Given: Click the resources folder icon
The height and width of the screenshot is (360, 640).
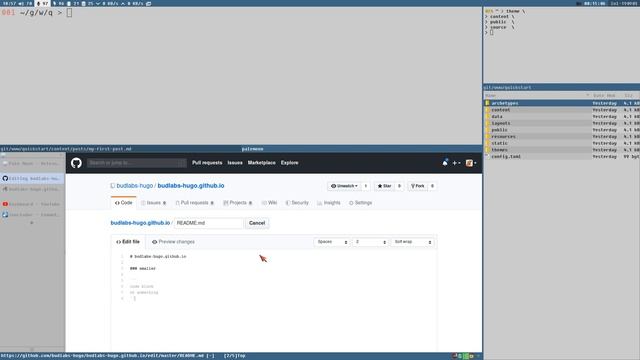Looking at the screenshot, I should coord(487,136).
